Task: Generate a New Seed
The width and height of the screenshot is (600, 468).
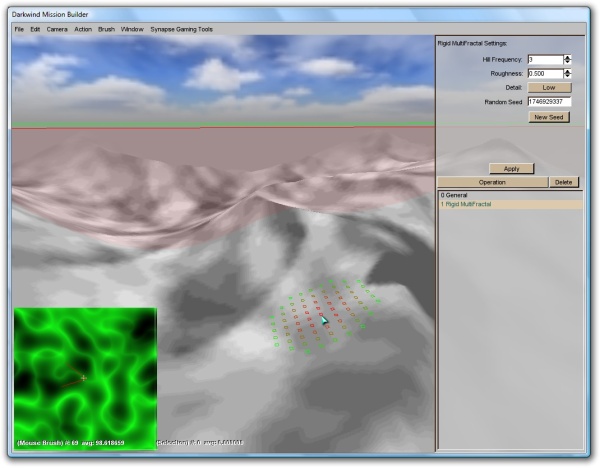Action: pos(549,117)
